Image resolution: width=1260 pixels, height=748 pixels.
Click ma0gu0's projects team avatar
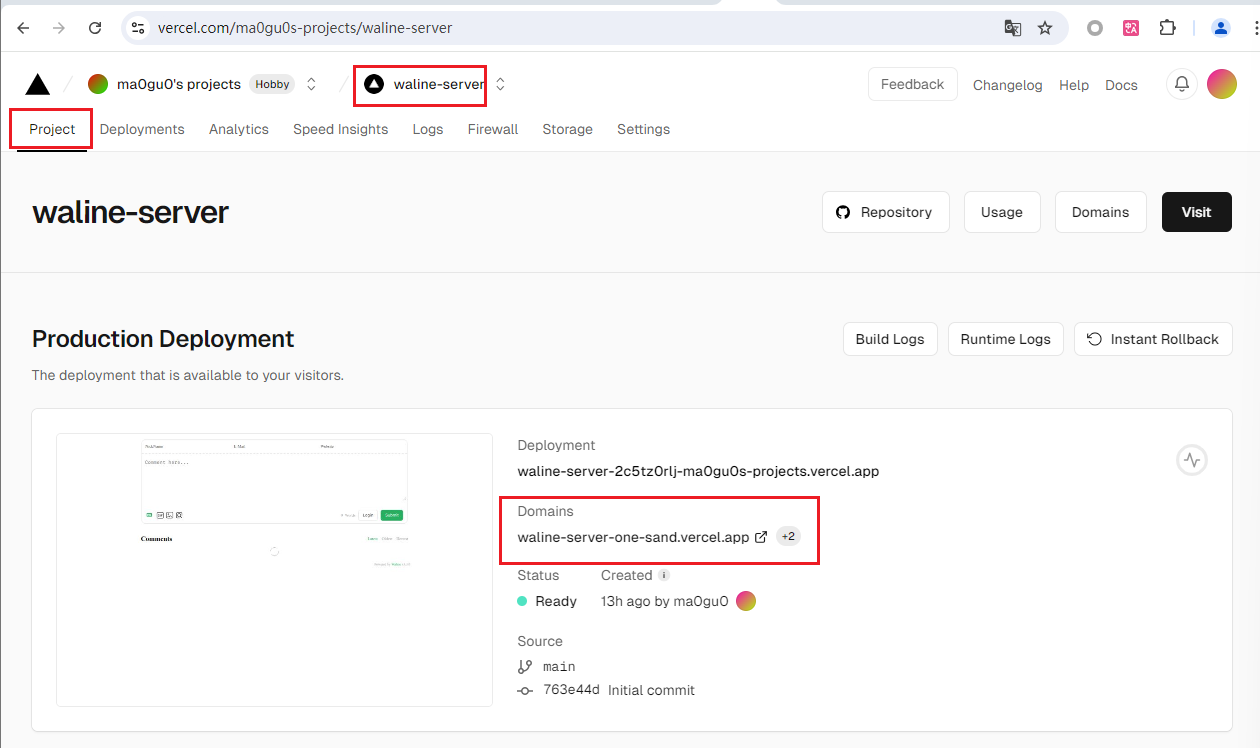coord(98,84)
